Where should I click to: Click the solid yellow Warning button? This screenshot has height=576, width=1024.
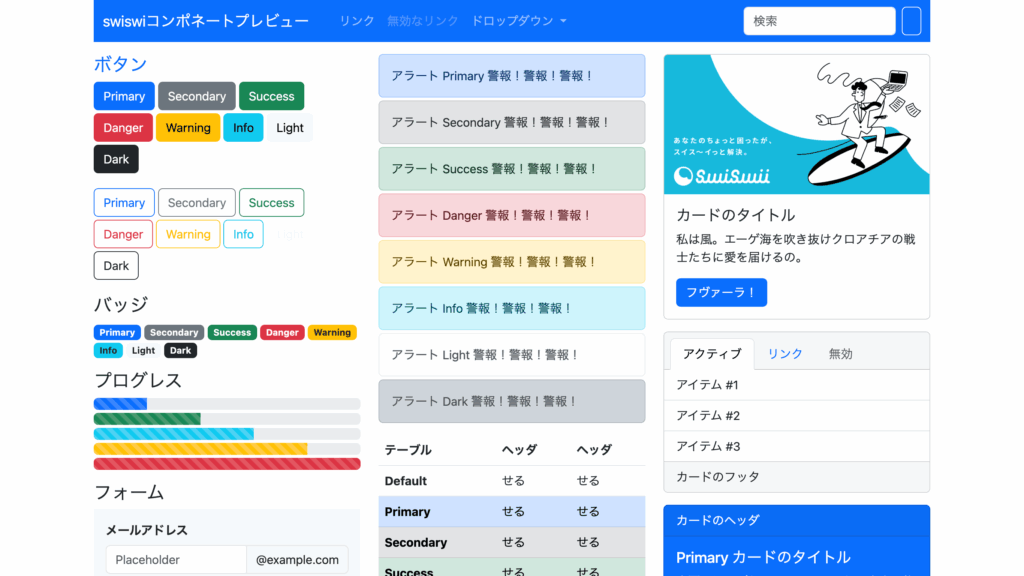click(188, 128)
